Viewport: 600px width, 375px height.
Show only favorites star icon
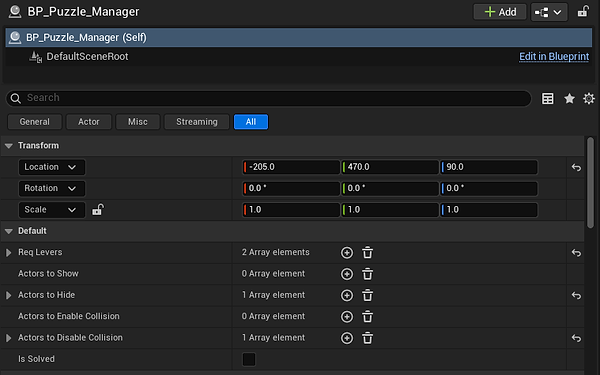(x=569, y=98)
